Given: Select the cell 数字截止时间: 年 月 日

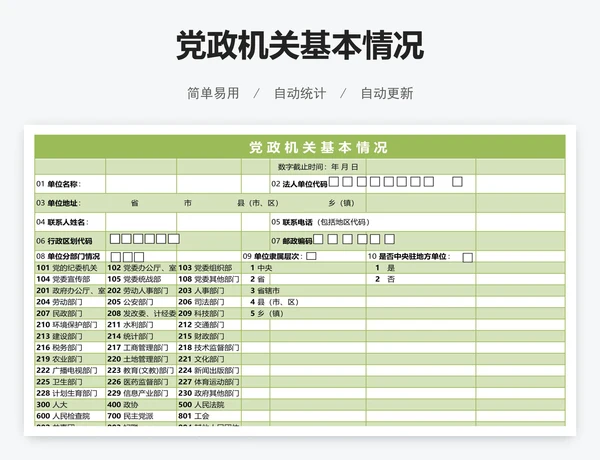Looking at the screenshot, I should (318, 167).
